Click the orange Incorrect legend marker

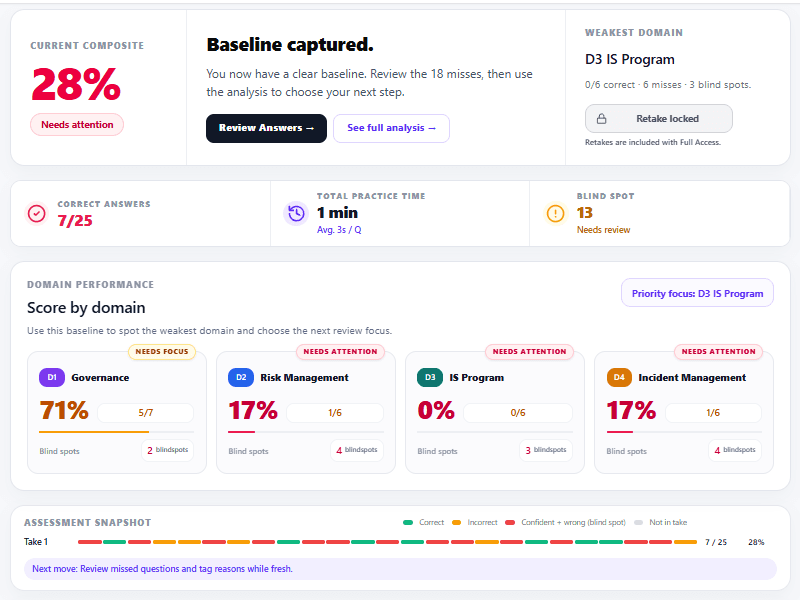(457, 522)
